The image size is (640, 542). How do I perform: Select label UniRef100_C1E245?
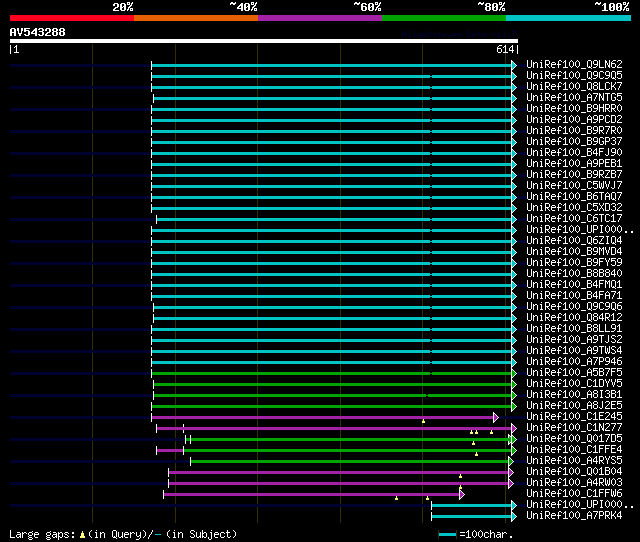coord(574,417)
